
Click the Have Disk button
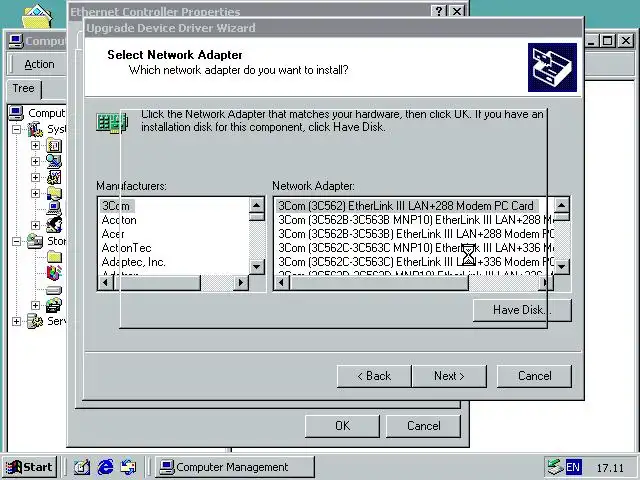click(522, 310)
